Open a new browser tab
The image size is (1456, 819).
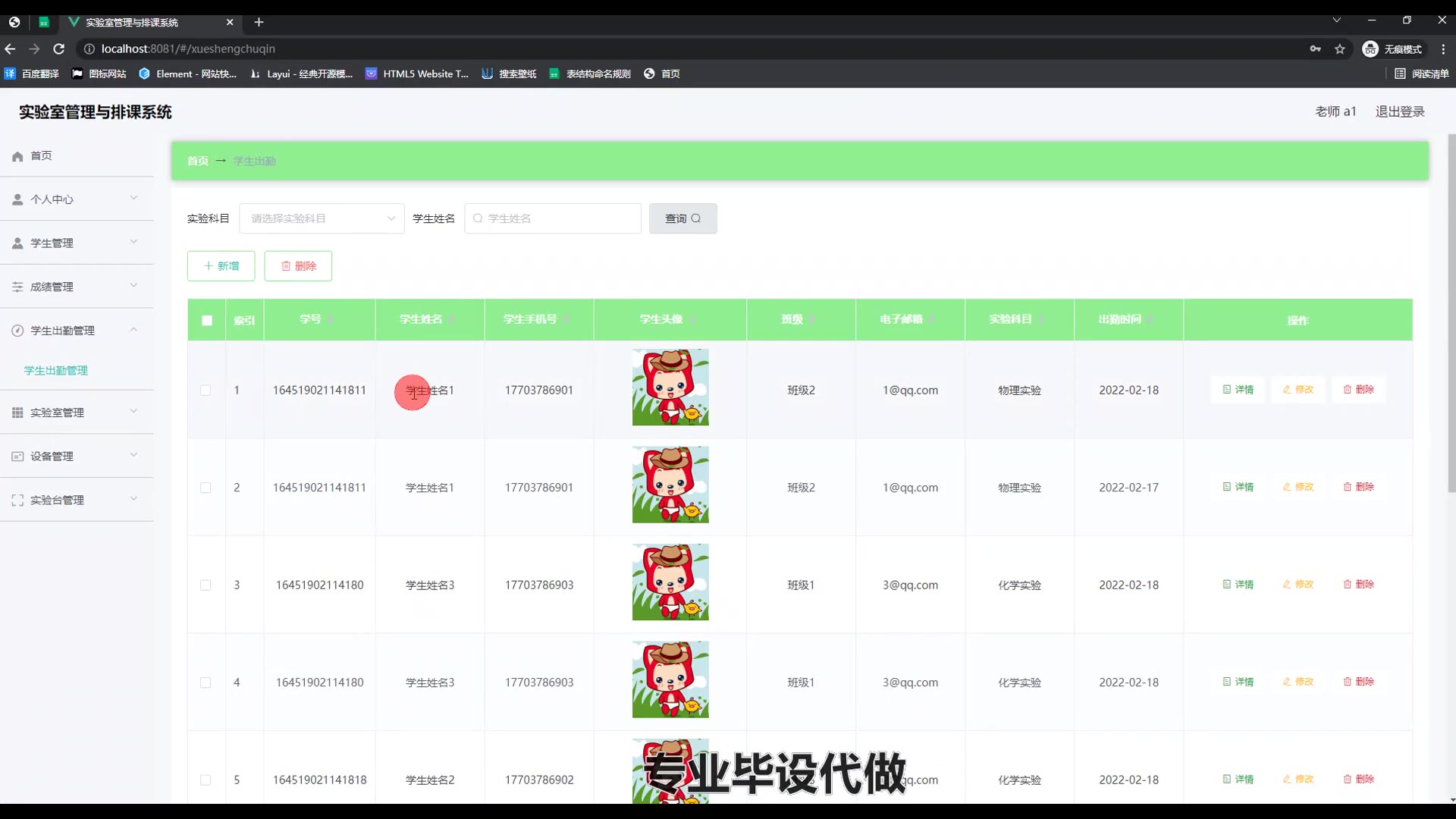(x=259, y=22)
